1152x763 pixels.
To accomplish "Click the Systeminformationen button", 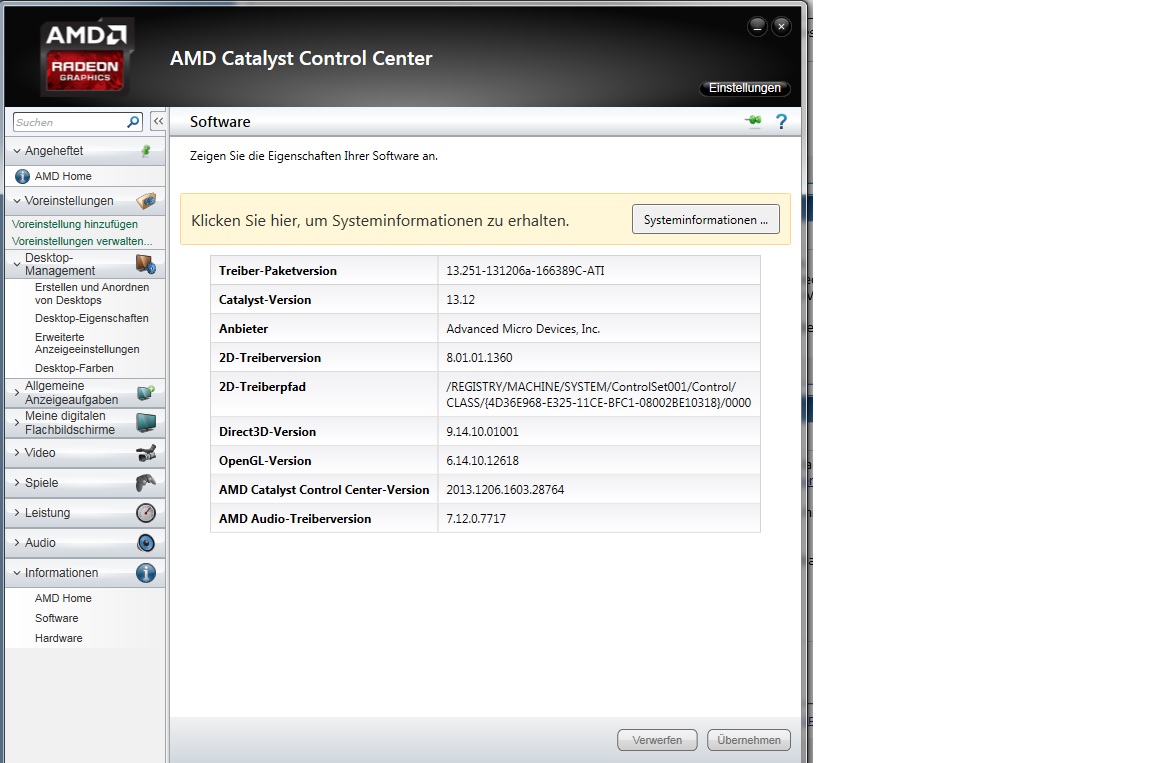I will [705, 220].
